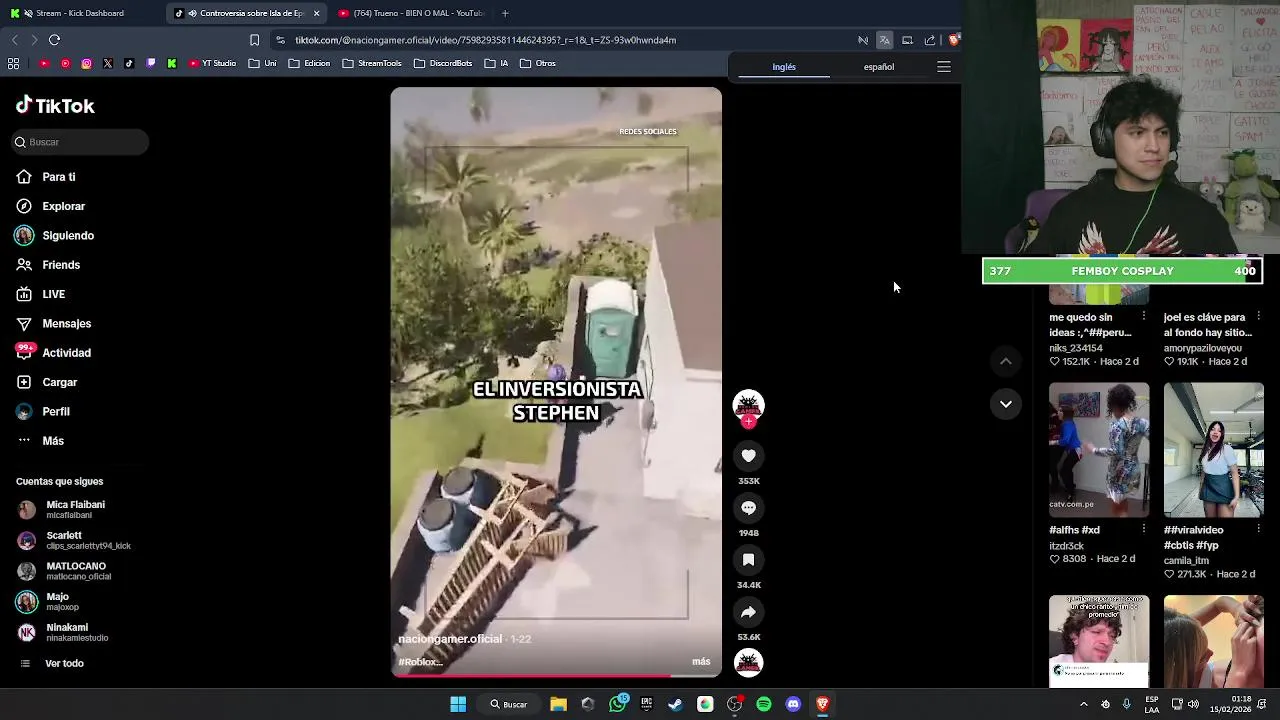Open options for '#alfhs #xd' video
This screenshot has height=720, width=1280.
(1144, 529)
